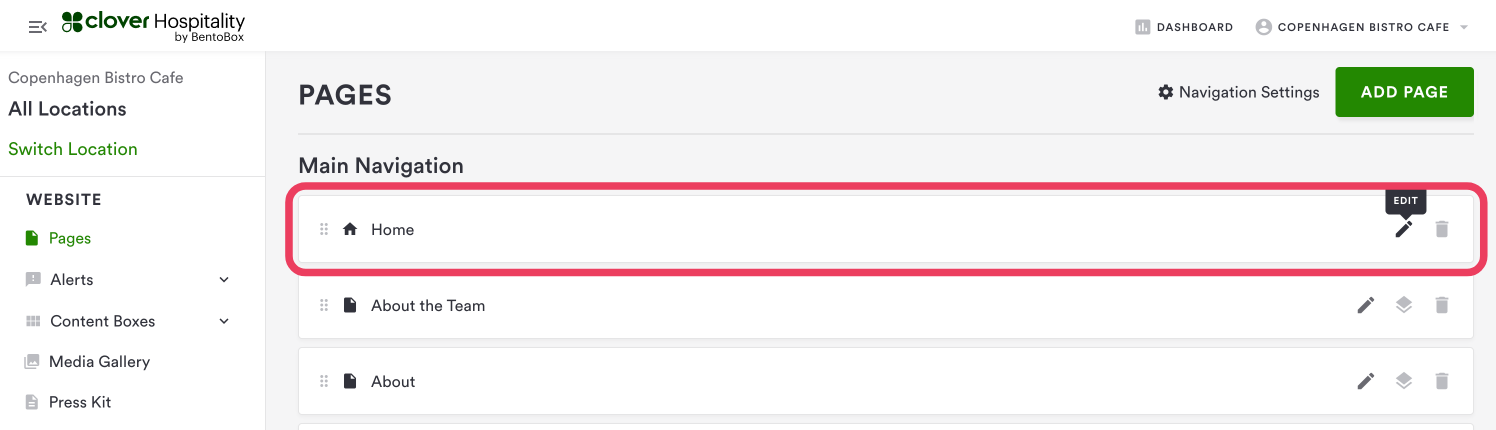Viewport: 1496px width, 430px height.
Task: Open Pages in the sidebar
Action: 70,238
